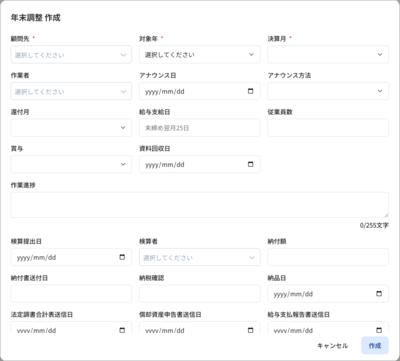Open the 顧問先 dropdown

coord(71,55)
